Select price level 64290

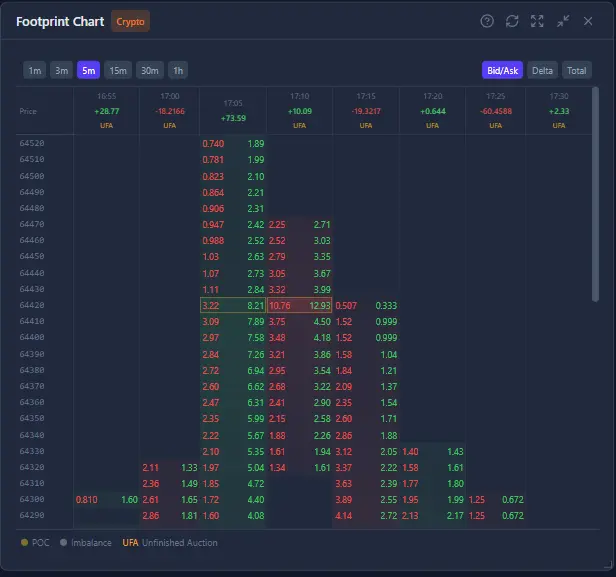[x=32, y=515]
